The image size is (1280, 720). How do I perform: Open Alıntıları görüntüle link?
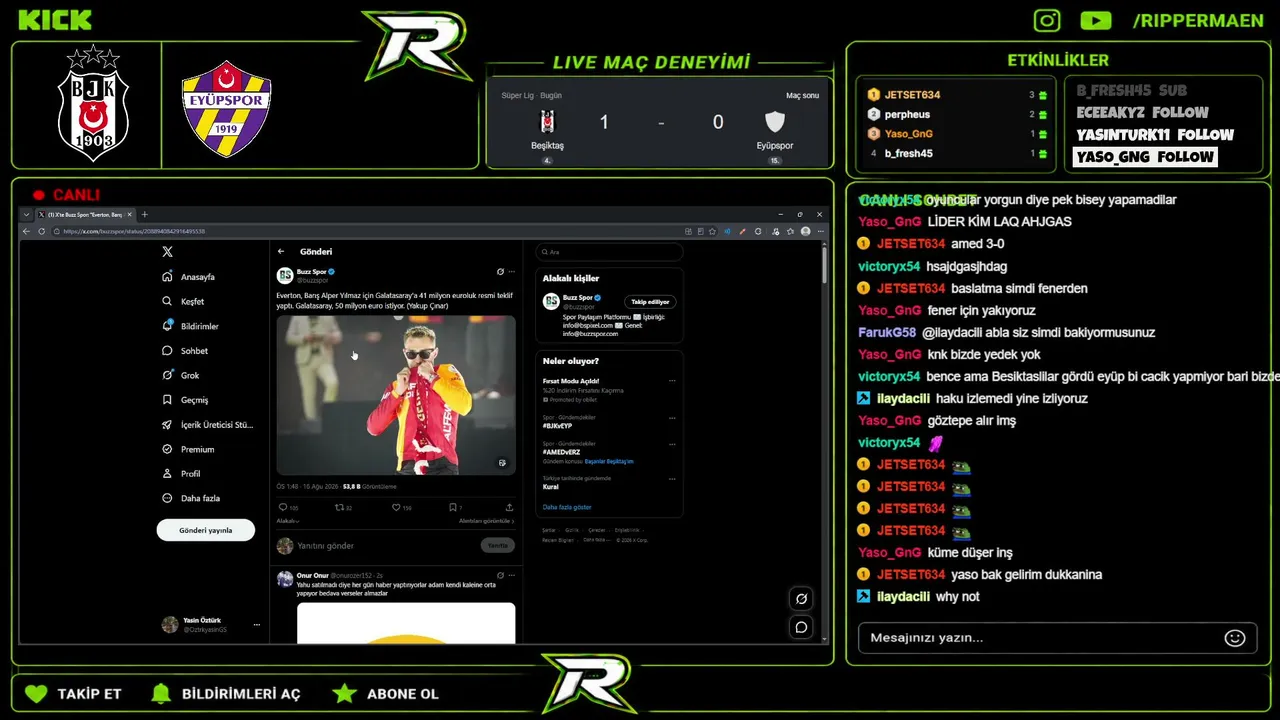tap(487, 521)
